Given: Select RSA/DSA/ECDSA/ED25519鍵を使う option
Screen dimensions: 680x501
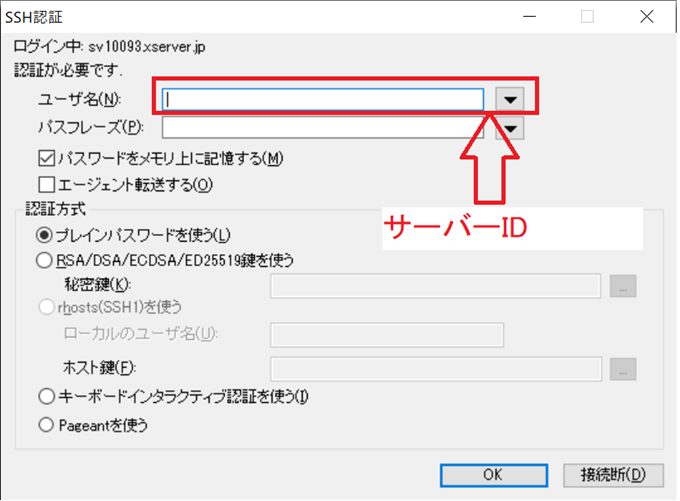Looking at the screenshot, I should (x=44, y=260).
